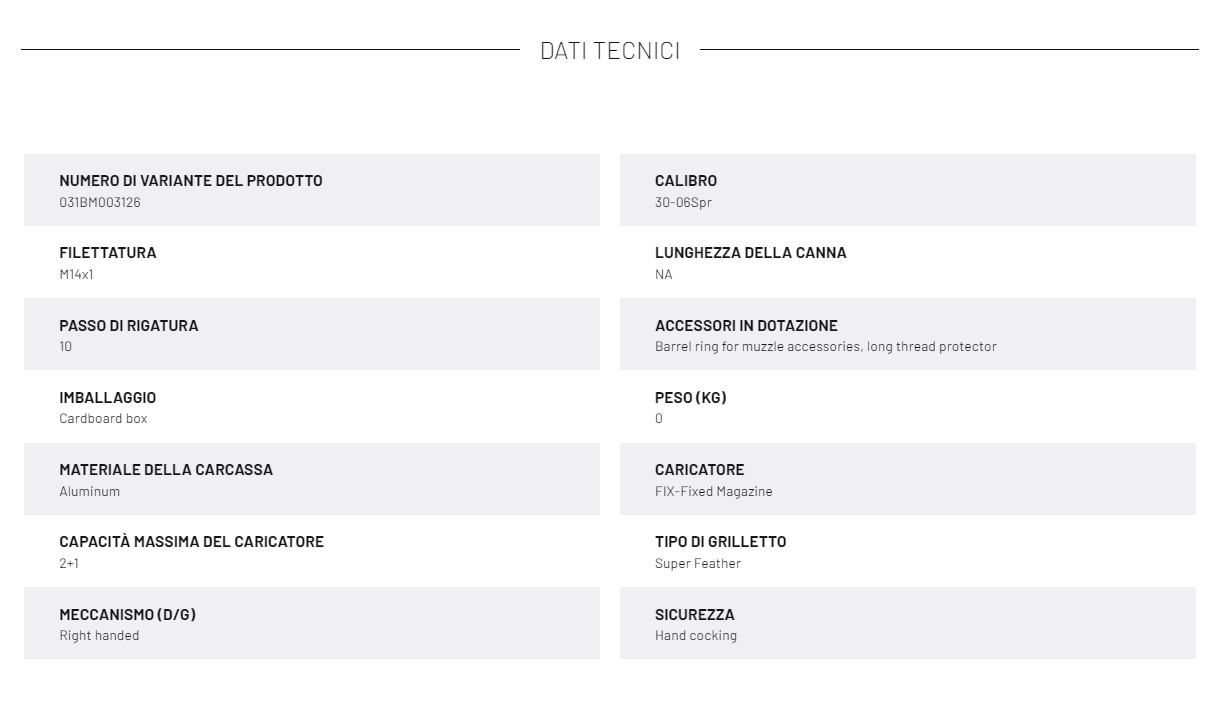The image size is (1215, 703).
Task: Click the CALIBRO label
Action: 686,181
